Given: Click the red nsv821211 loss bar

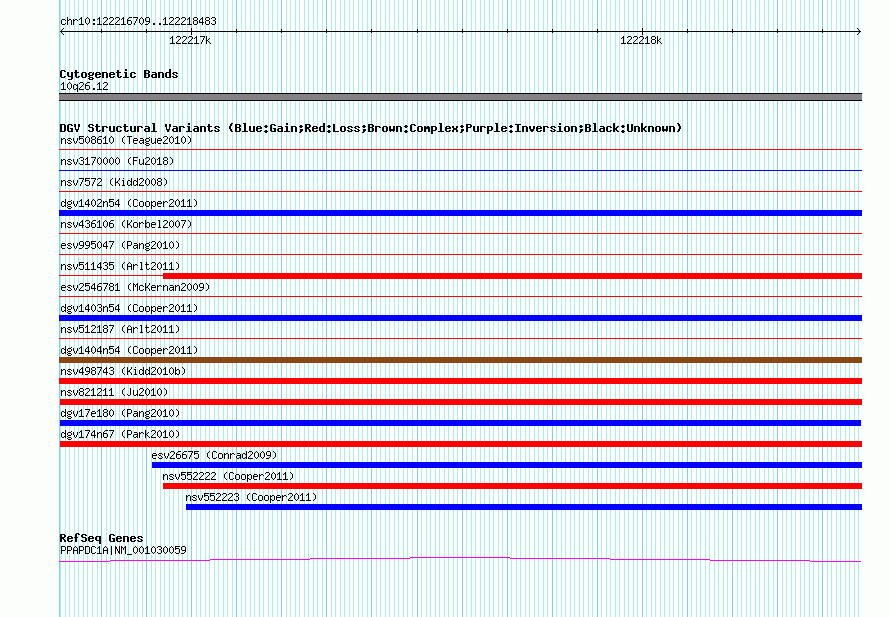Looking at the screenshot, I should click(x=460, y=402).
